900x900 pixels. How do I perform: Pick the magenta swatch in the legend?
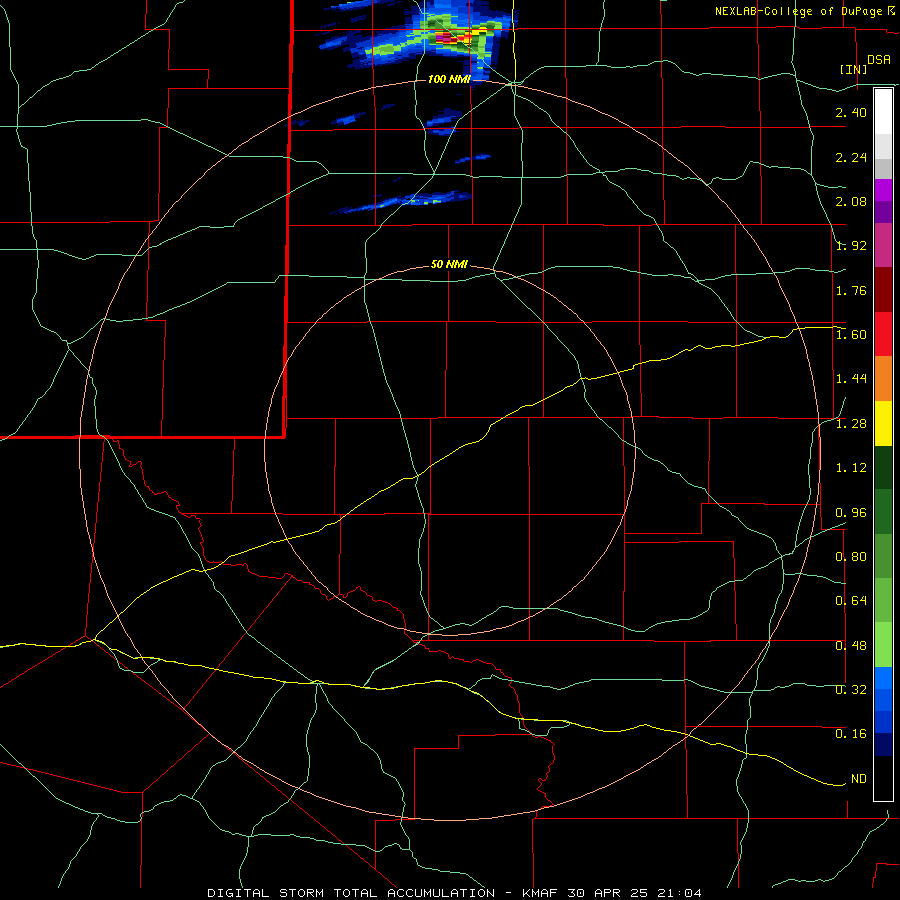(883, 190)
